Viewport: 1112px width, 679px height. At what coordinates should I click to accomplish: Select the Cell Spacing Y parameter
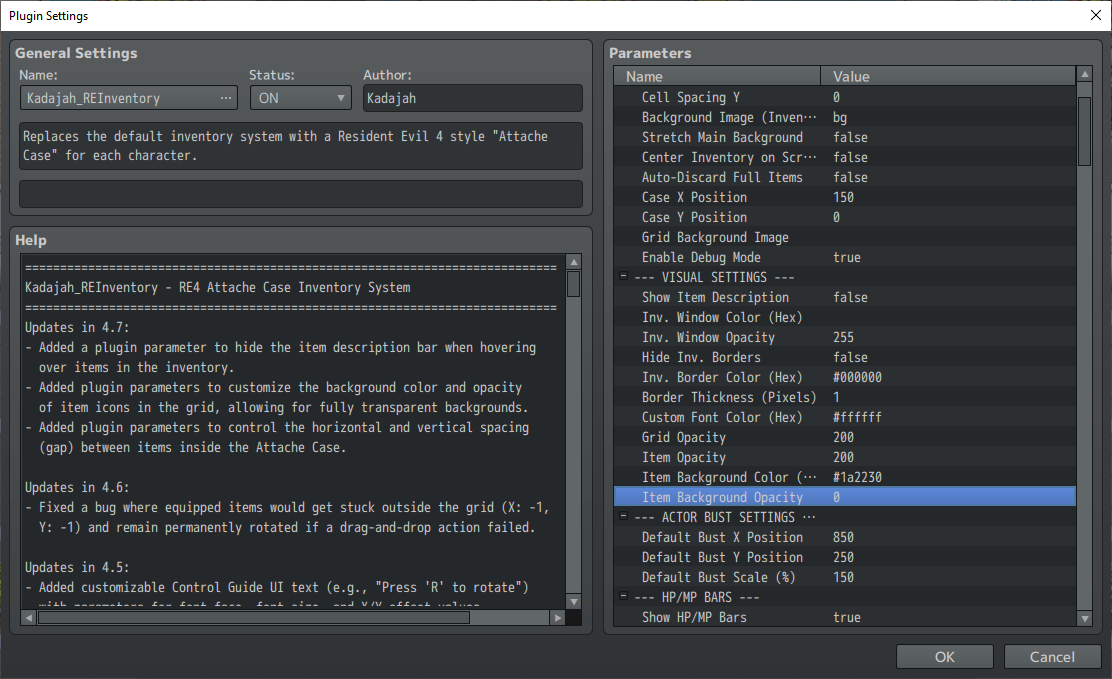[845, 97]
